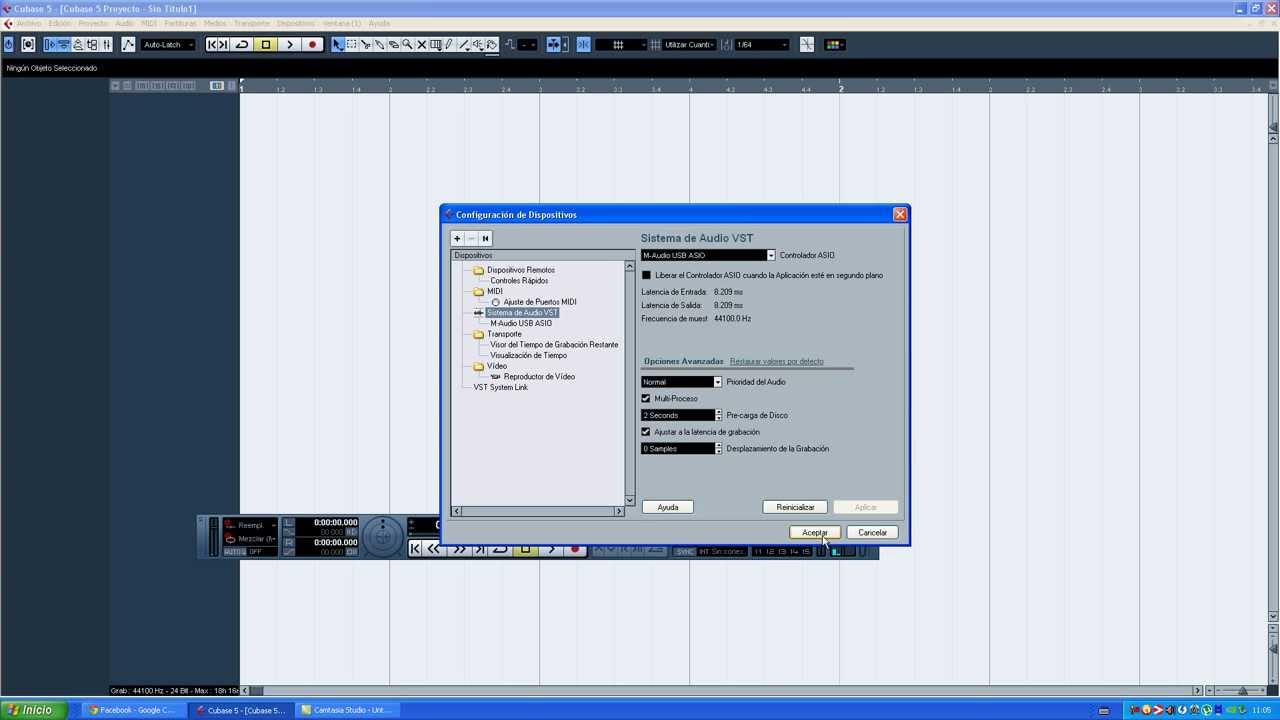Open the Transporte menu

point(252,23)
